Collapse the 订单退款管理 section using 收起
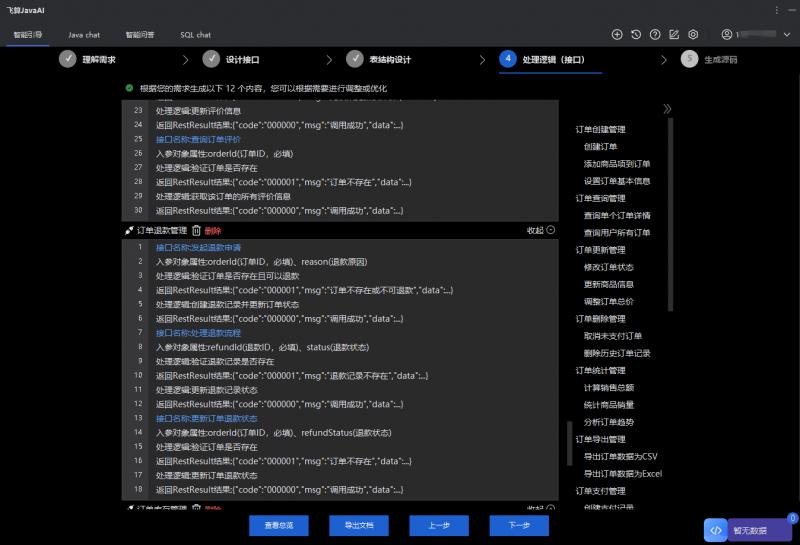The width and height of the screenshot is (800, 545). tap(540, 230)
